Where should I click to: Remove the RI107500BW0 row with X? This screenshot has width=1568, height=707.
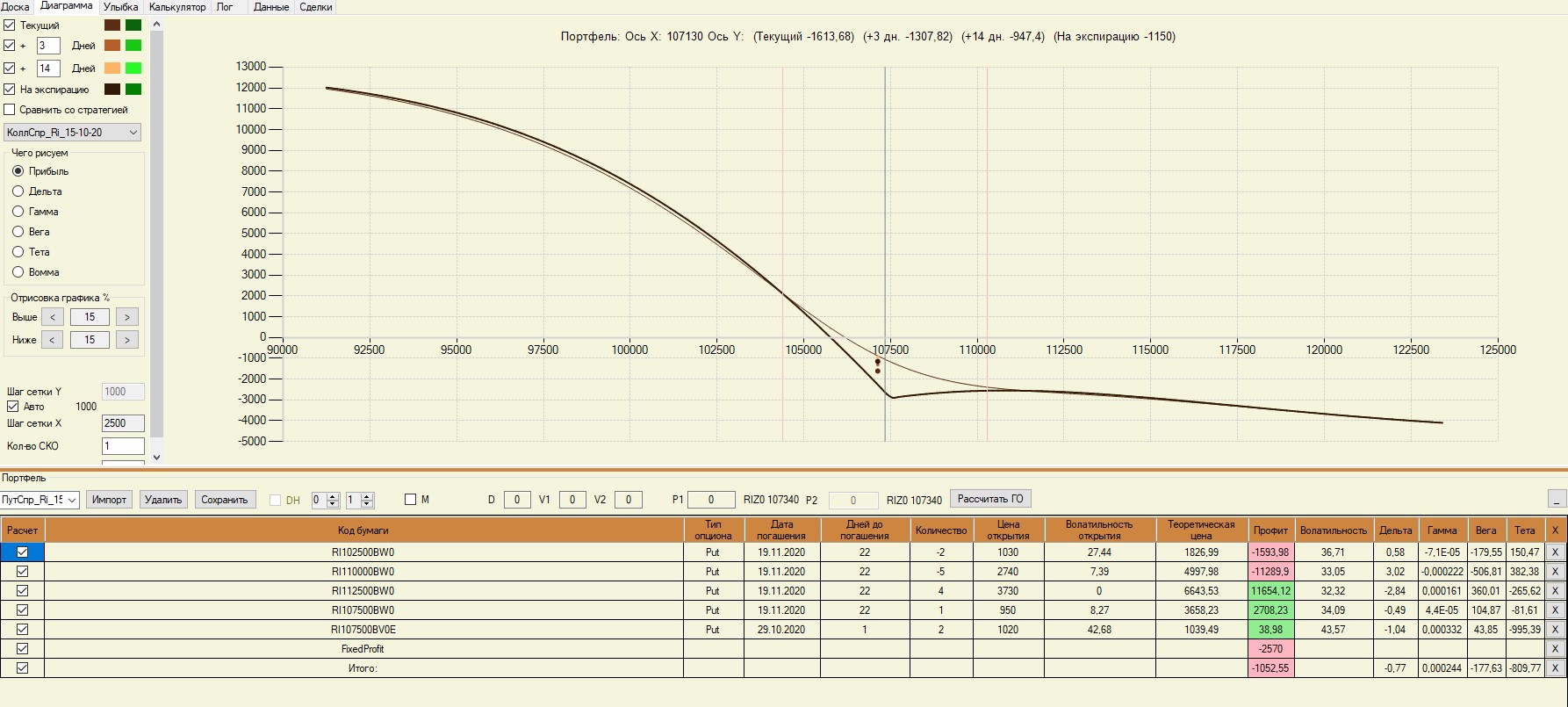pyautogui.click(x=1555, y=610)
